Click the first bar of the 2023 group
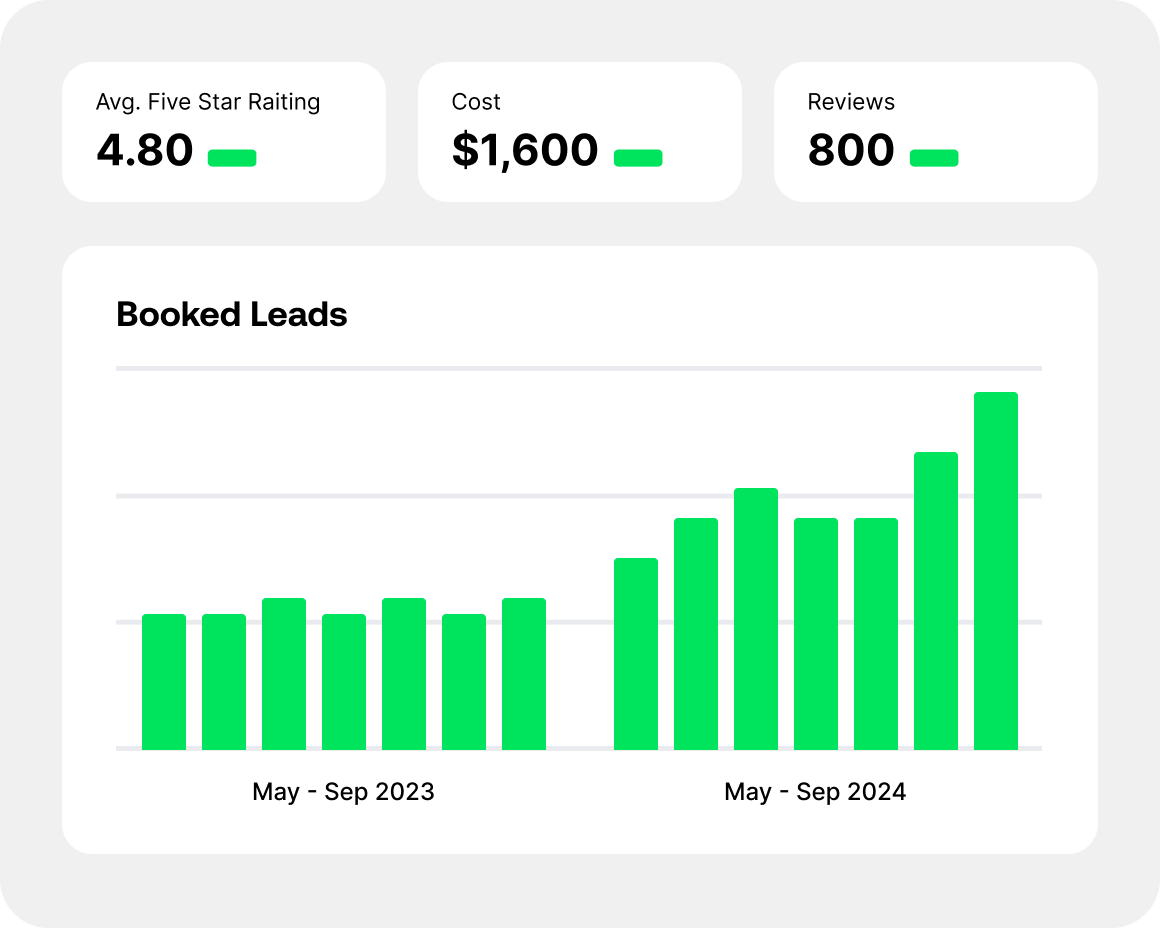The width and height of the screenshot is (1160, 928). [x=164, y=682]
